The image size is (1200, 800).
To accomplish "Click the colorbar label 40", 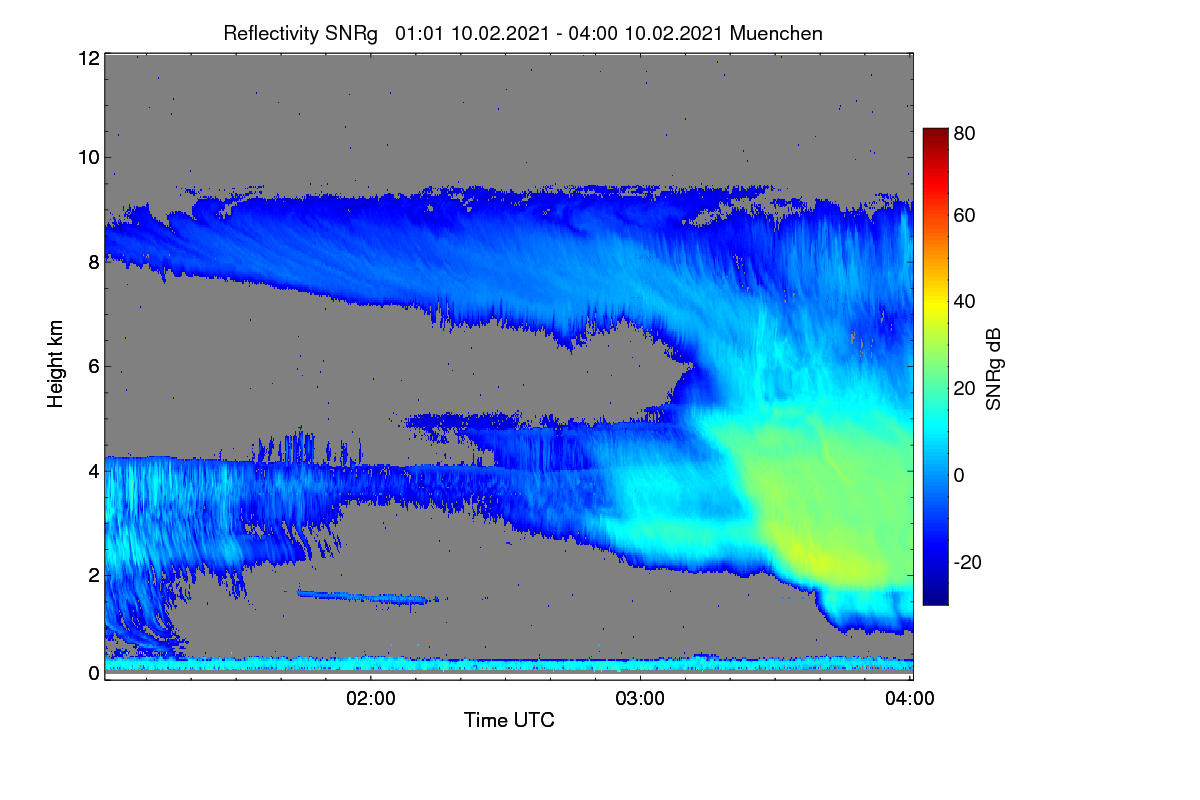I will point(964,301).
